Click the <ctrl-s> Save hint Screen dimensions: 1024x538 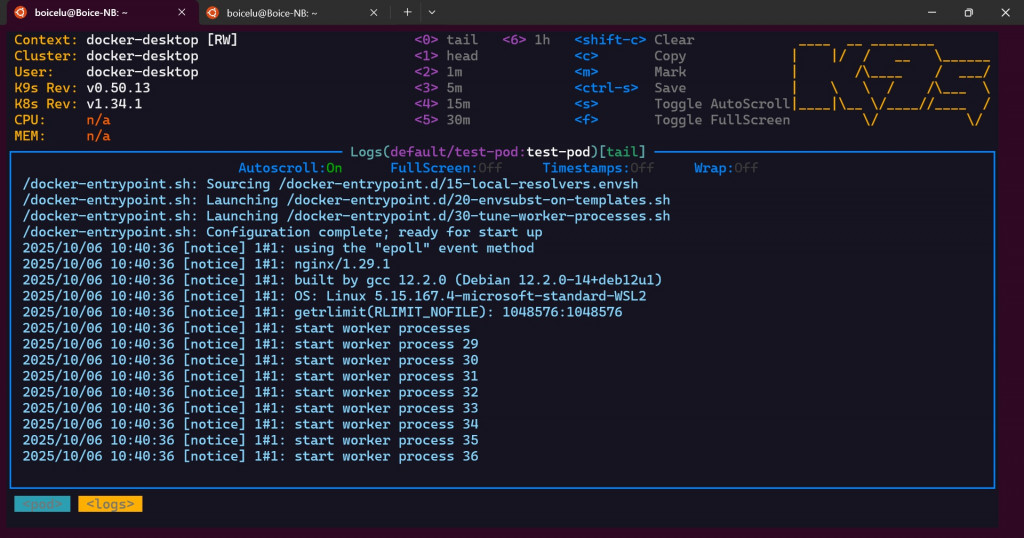click(630, 88)
